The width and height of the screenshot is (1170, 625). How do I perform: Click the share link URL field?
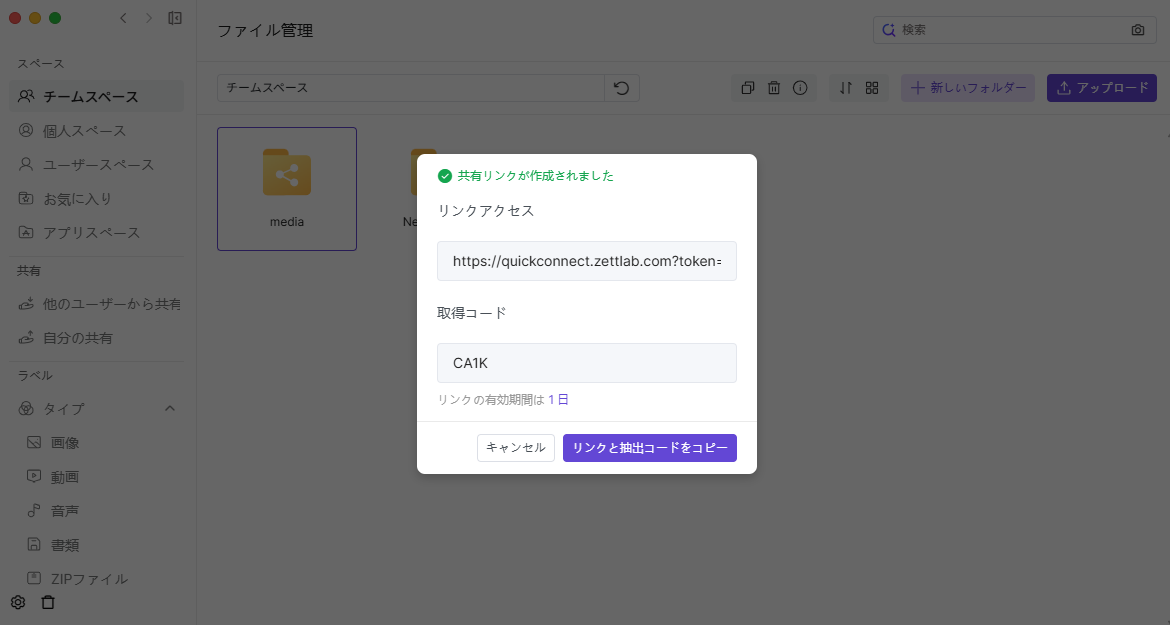[x=586, y=261]
